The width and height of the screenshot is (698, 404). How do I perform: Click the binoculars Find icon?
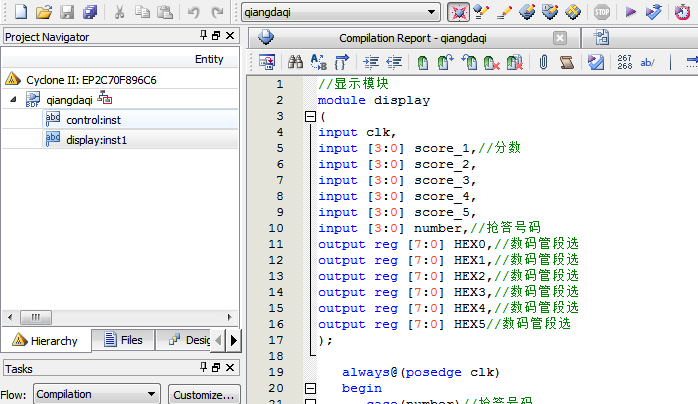point(295,62)
